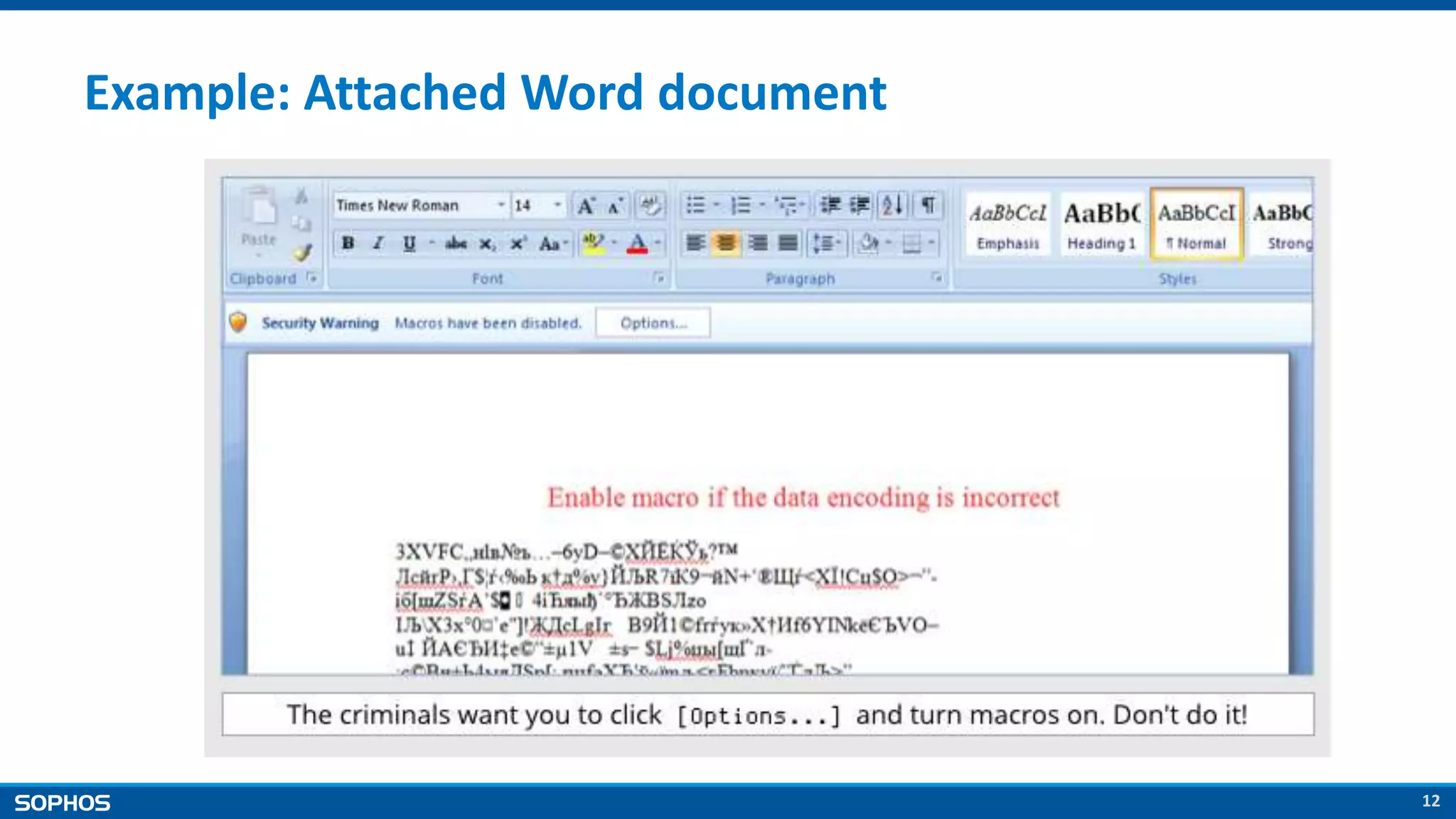Align text left
The height and width of the screenshot is (819, 1456).
(x=695, y=243)
